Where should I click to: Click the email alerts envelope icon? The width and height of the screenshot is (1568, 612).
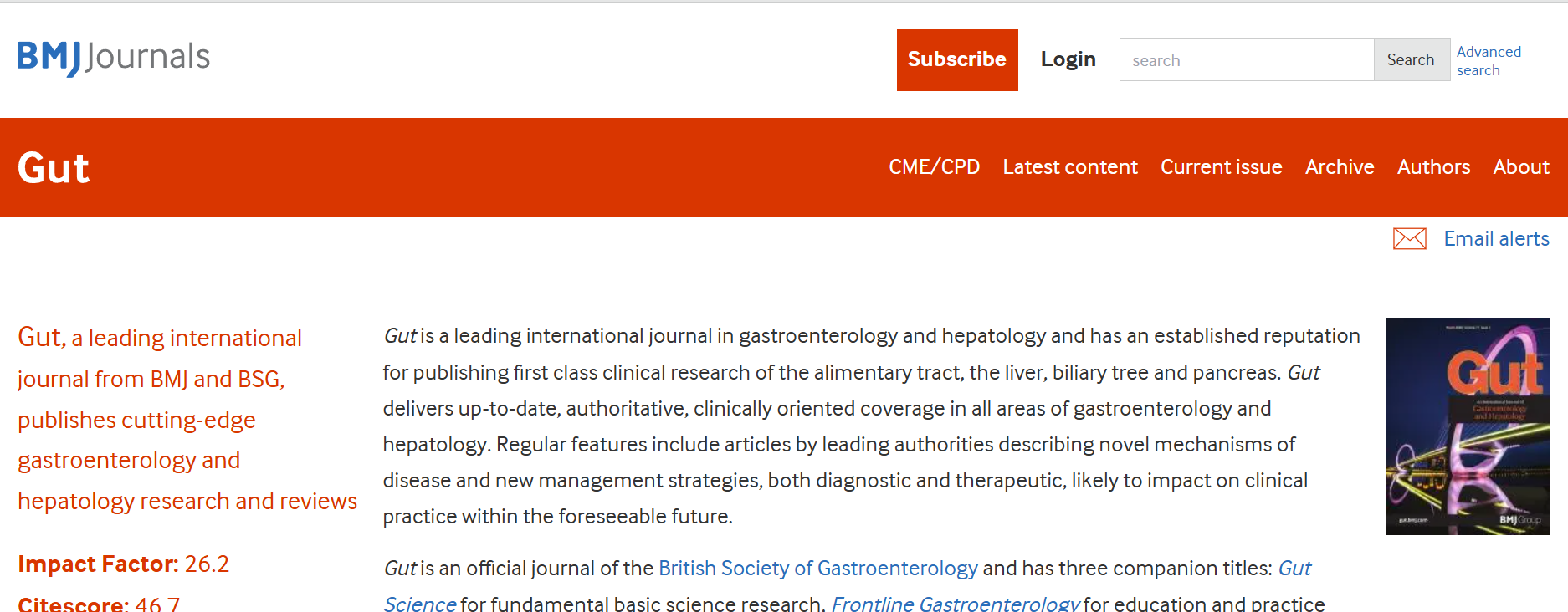[1409, 239]
